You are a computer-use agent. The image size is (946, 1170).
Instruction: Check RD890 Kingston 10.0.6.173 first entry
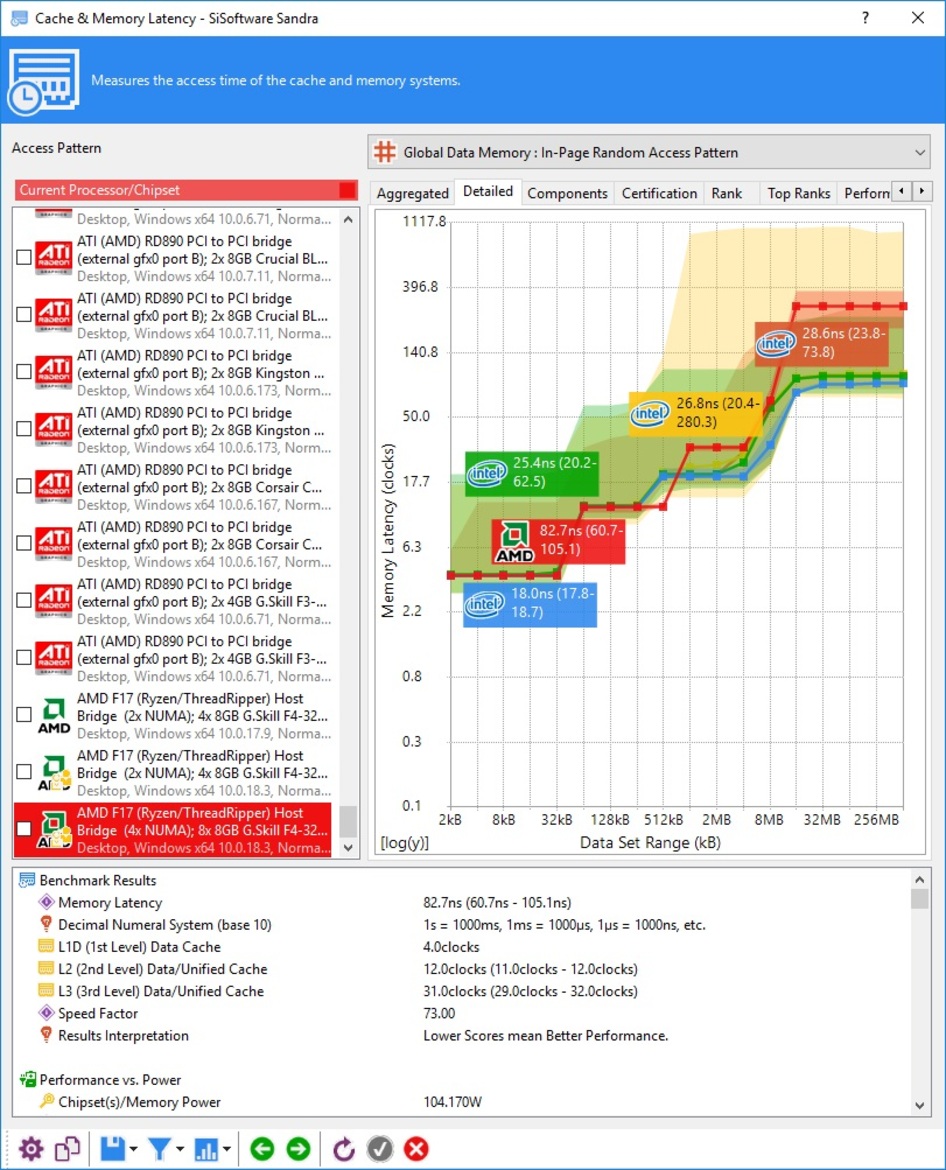[x=24, y=371]
